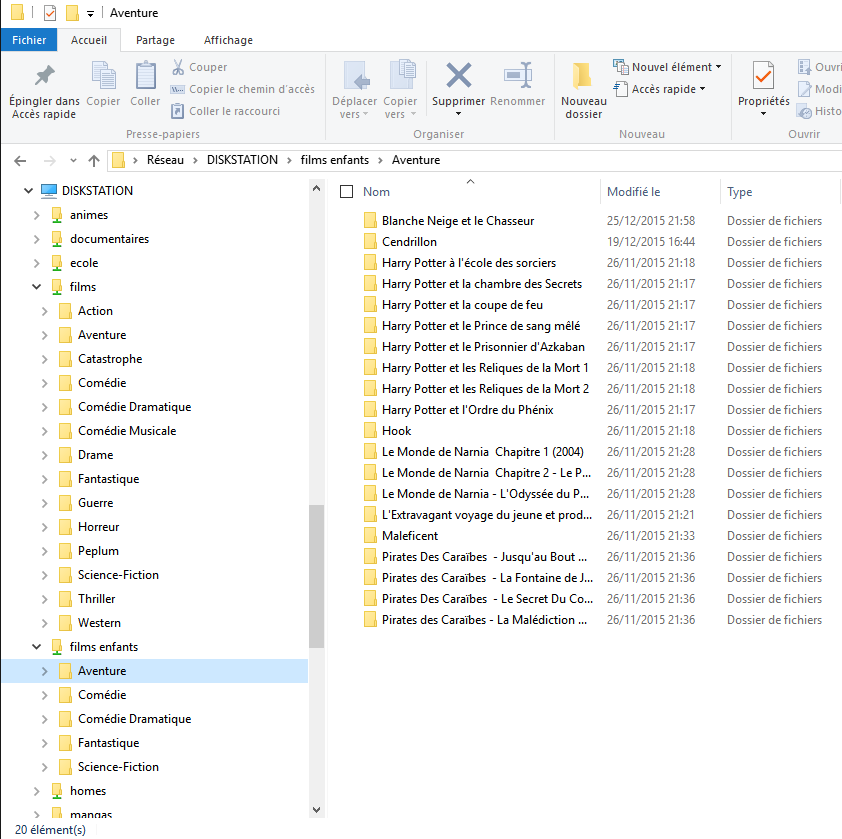The width and height of the screenshot is (842, 839).
Task: Expand the Peplum node under films
Action: pos(45,551)
